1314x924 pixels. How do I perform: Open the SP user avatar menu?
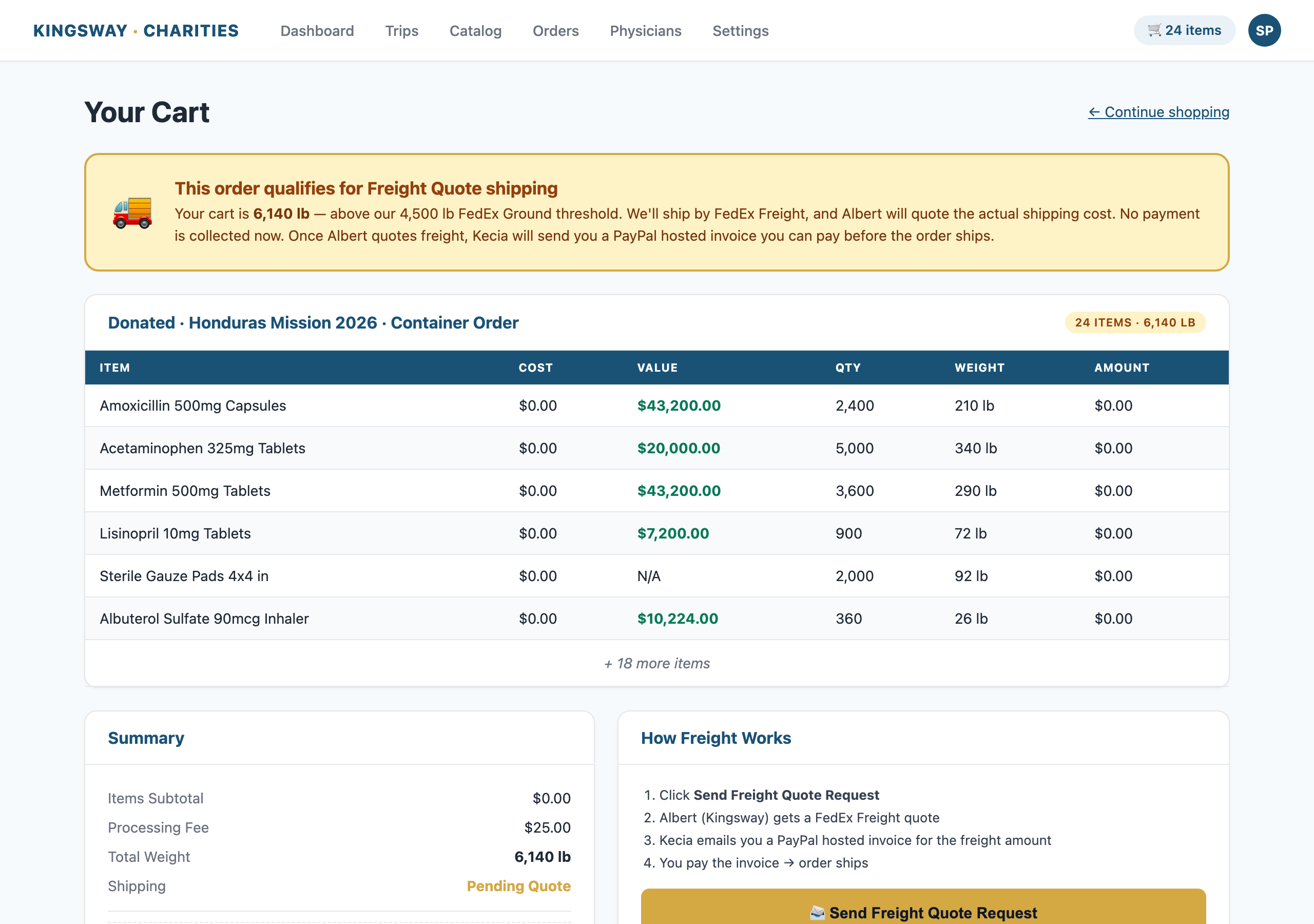click(1264, 30)
